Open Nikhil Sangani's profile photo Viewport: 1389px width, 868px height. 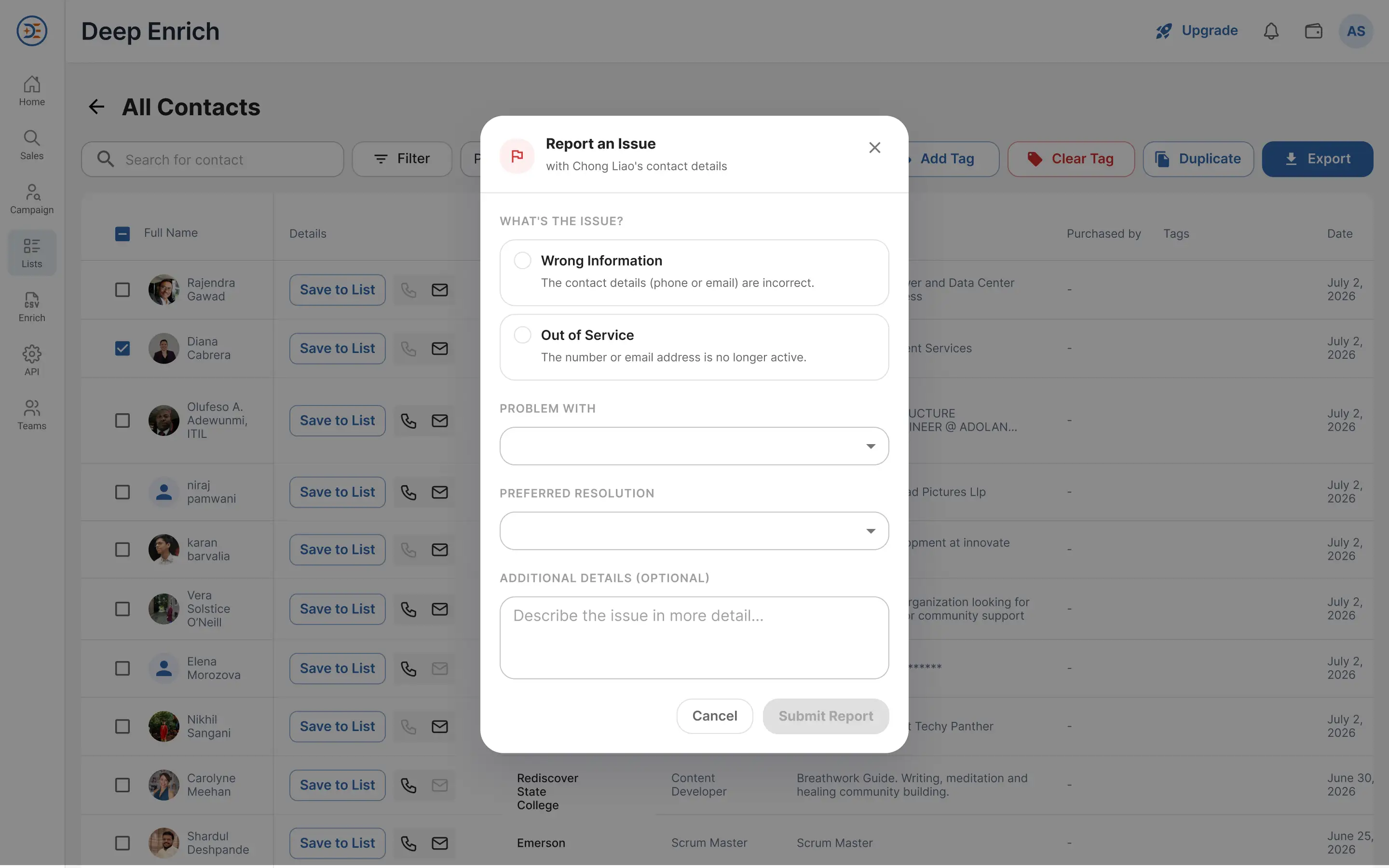point(164,727)
